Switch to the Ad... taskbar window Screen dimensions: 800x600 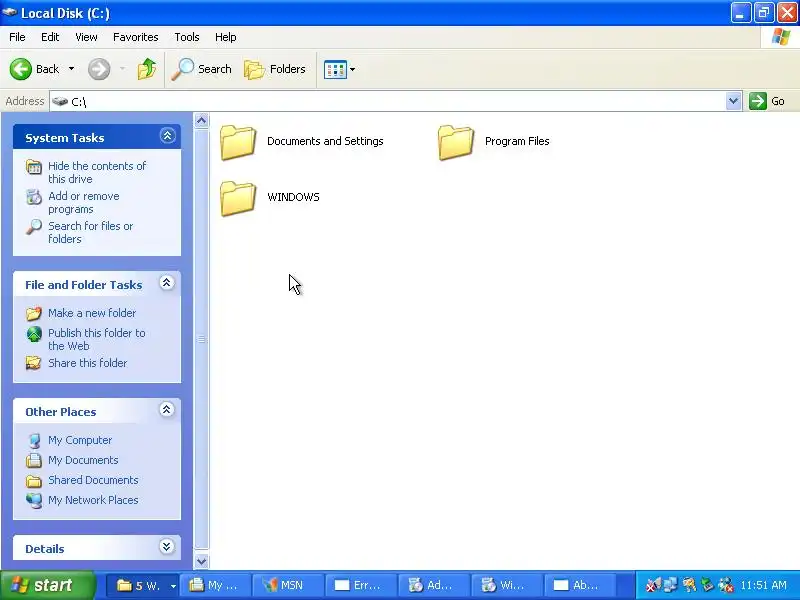click(434, 585)
